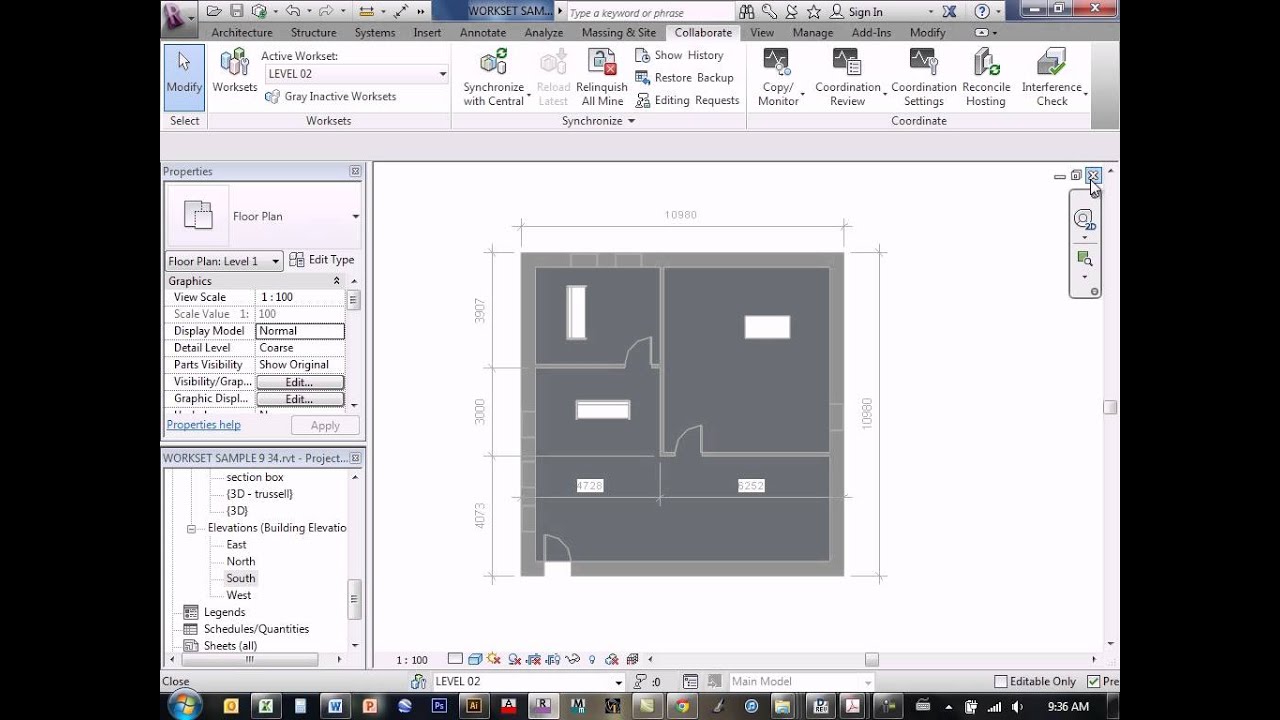
Task: Open the 2D steering wheel navigation icon
Action: tap(1084, 219)
